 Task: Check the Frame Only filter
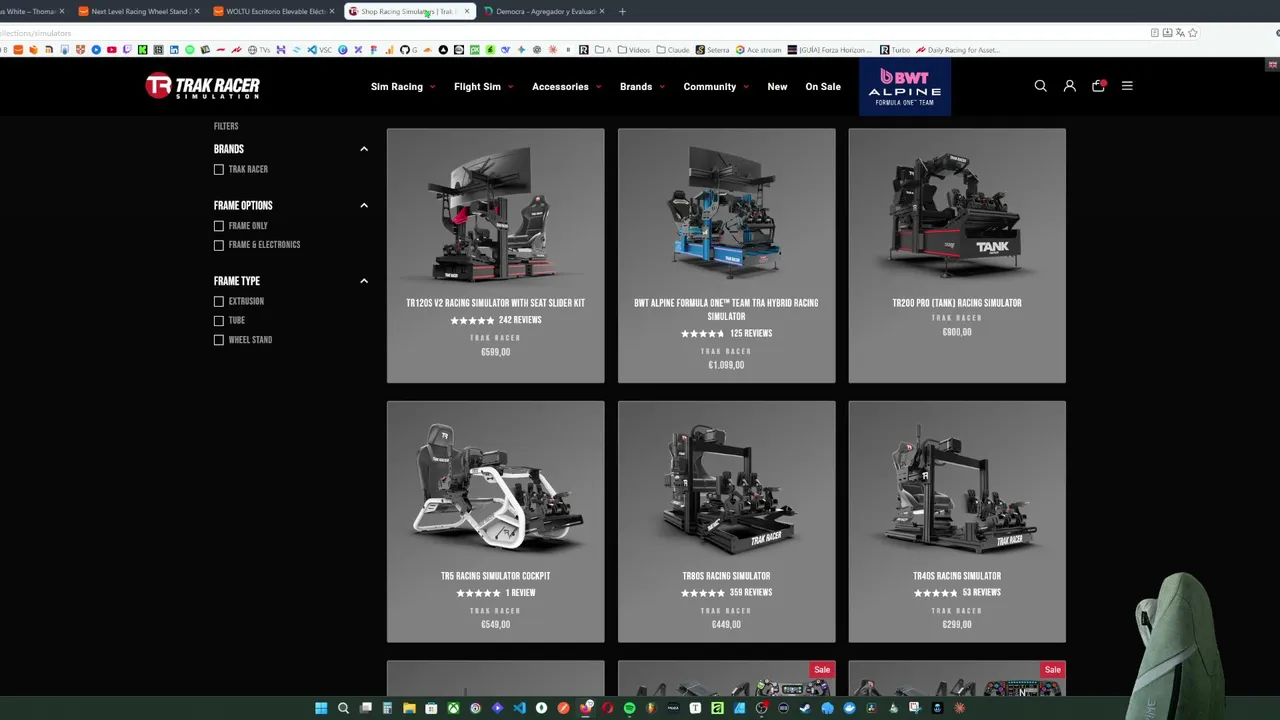pyautogui.click(x=219, y=226)
